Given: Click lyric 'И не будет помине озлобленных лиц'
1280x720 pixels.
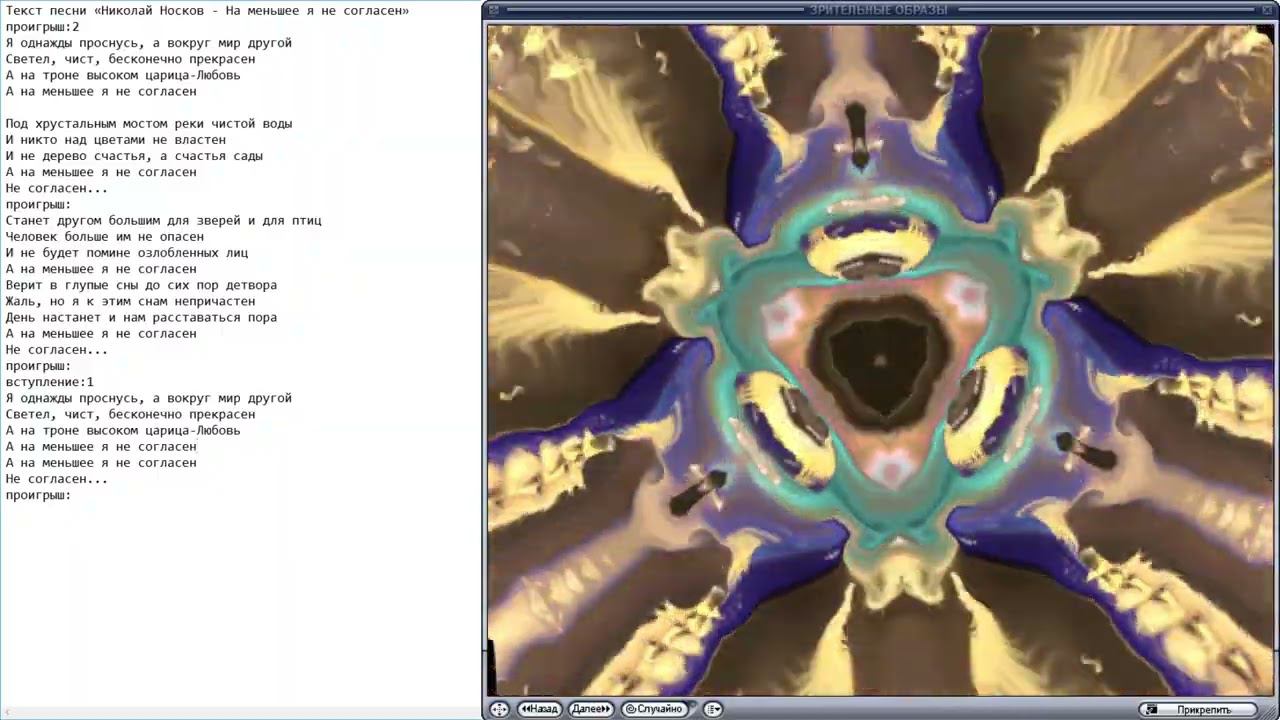Looking at the screenshot, I should click(x=127, y=253).
